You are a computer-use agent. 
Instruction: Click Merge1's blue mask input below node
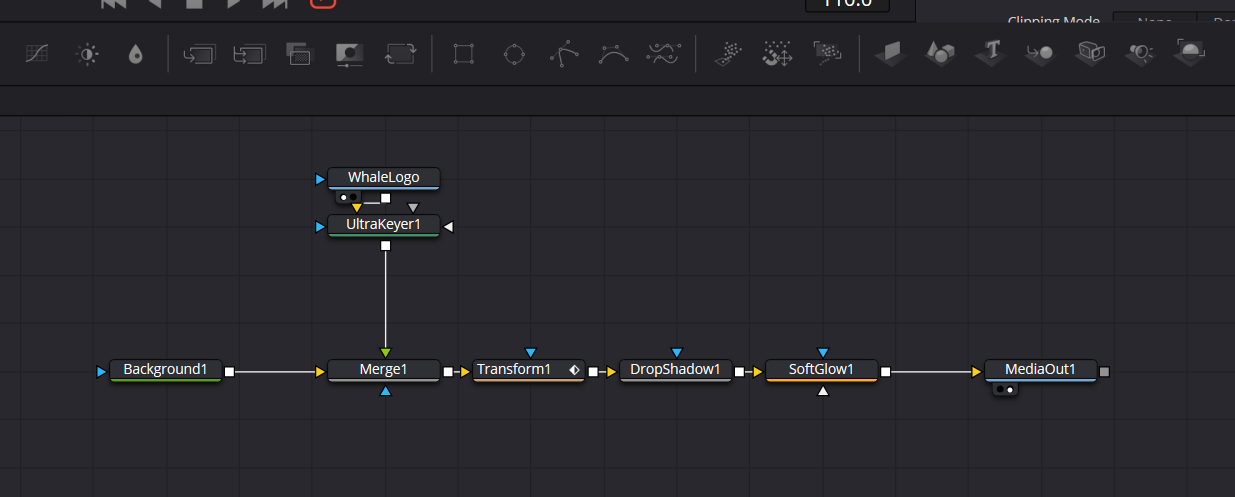click(385, 390)
